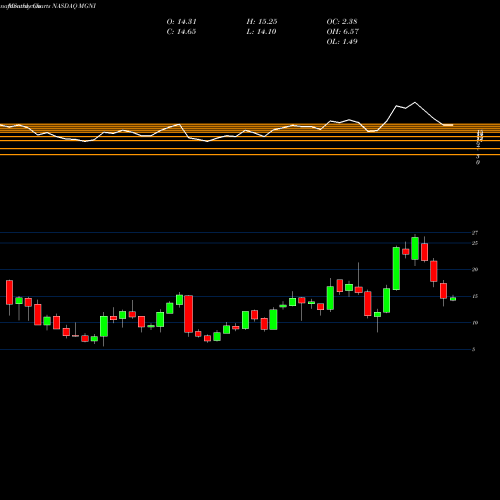Viewport: 500px width, 500px height.
Task: Click the 5 price axis label
Action: 473,349
